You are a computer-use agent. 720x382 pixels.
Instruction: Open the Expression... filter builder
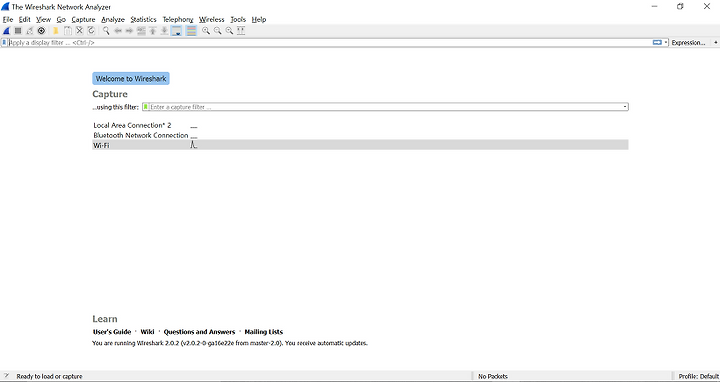[688, 43]
